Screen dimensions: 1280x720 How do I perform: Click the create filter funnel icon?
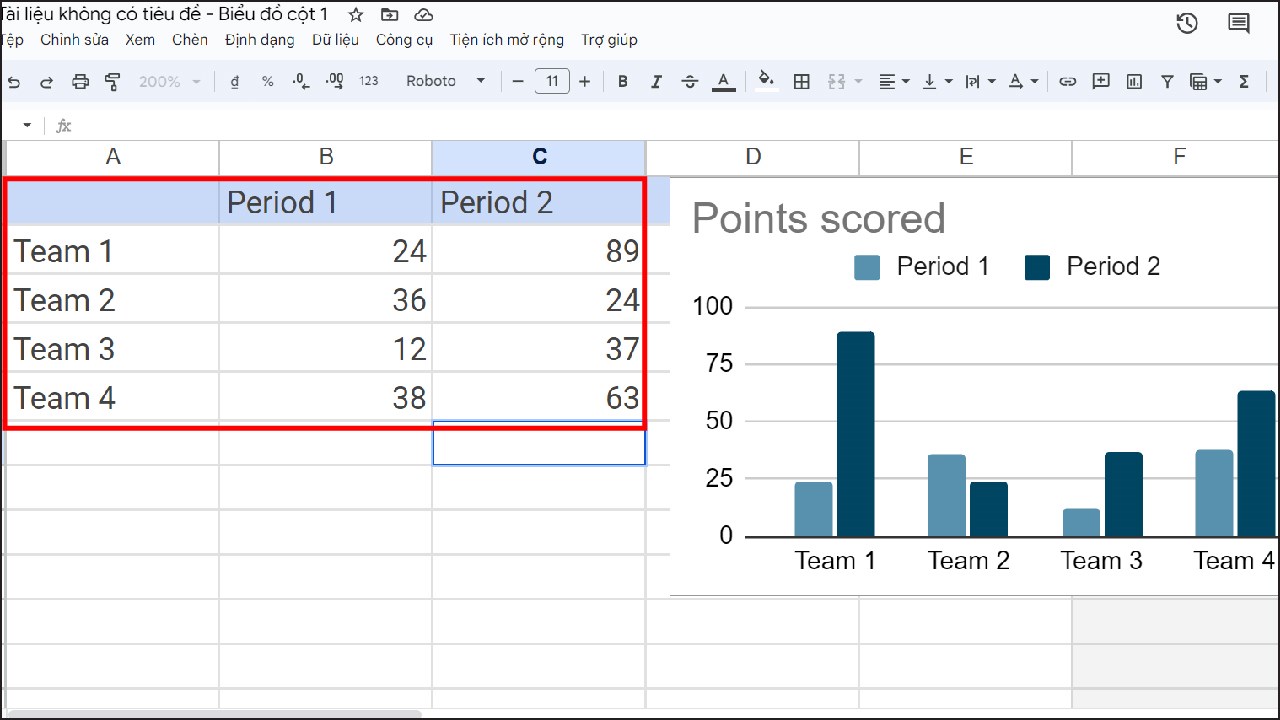[x=1167, y=82]
